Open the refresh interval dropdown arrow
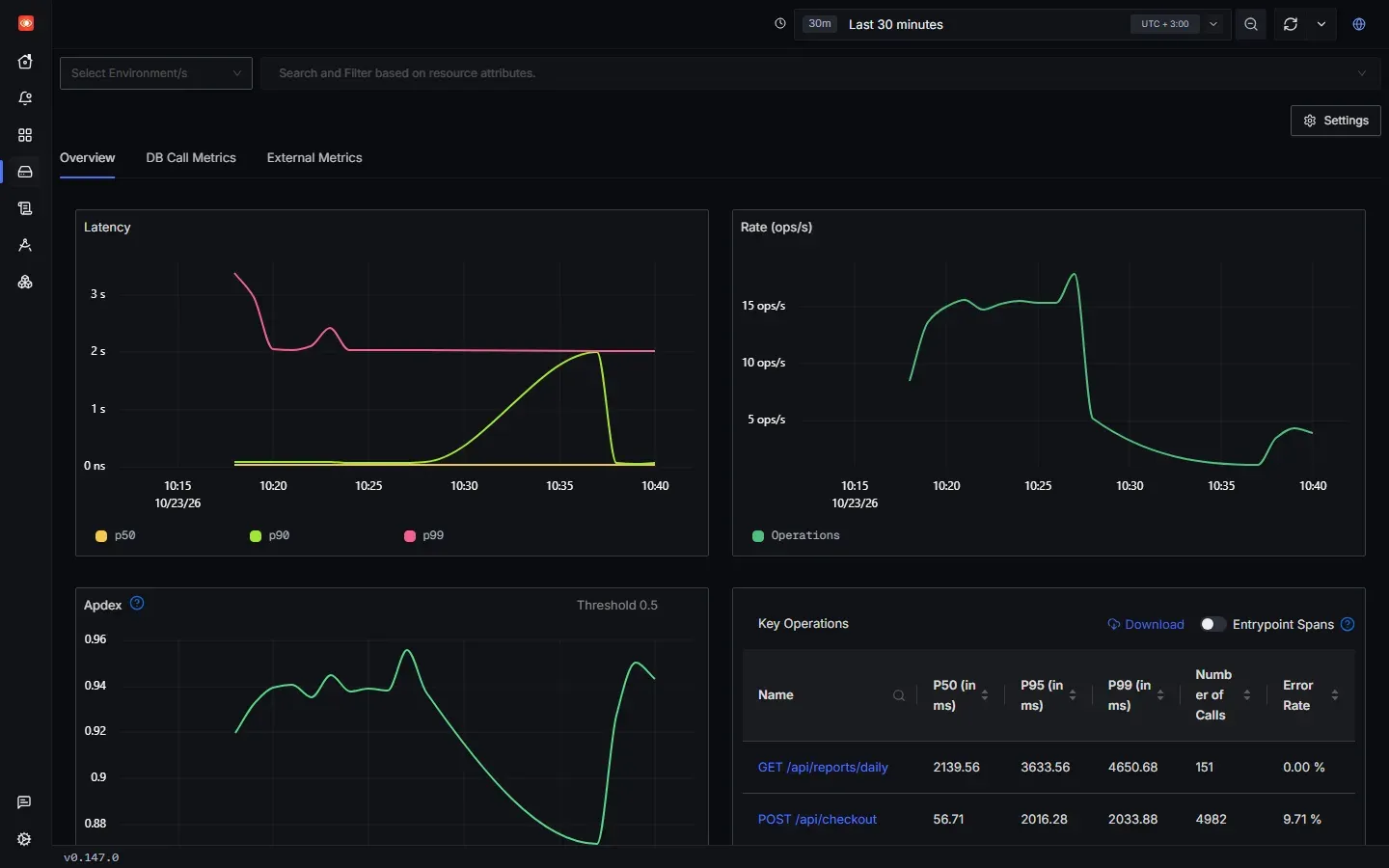The height and width of the screenshot is (868, 1389). point(1321,24)
